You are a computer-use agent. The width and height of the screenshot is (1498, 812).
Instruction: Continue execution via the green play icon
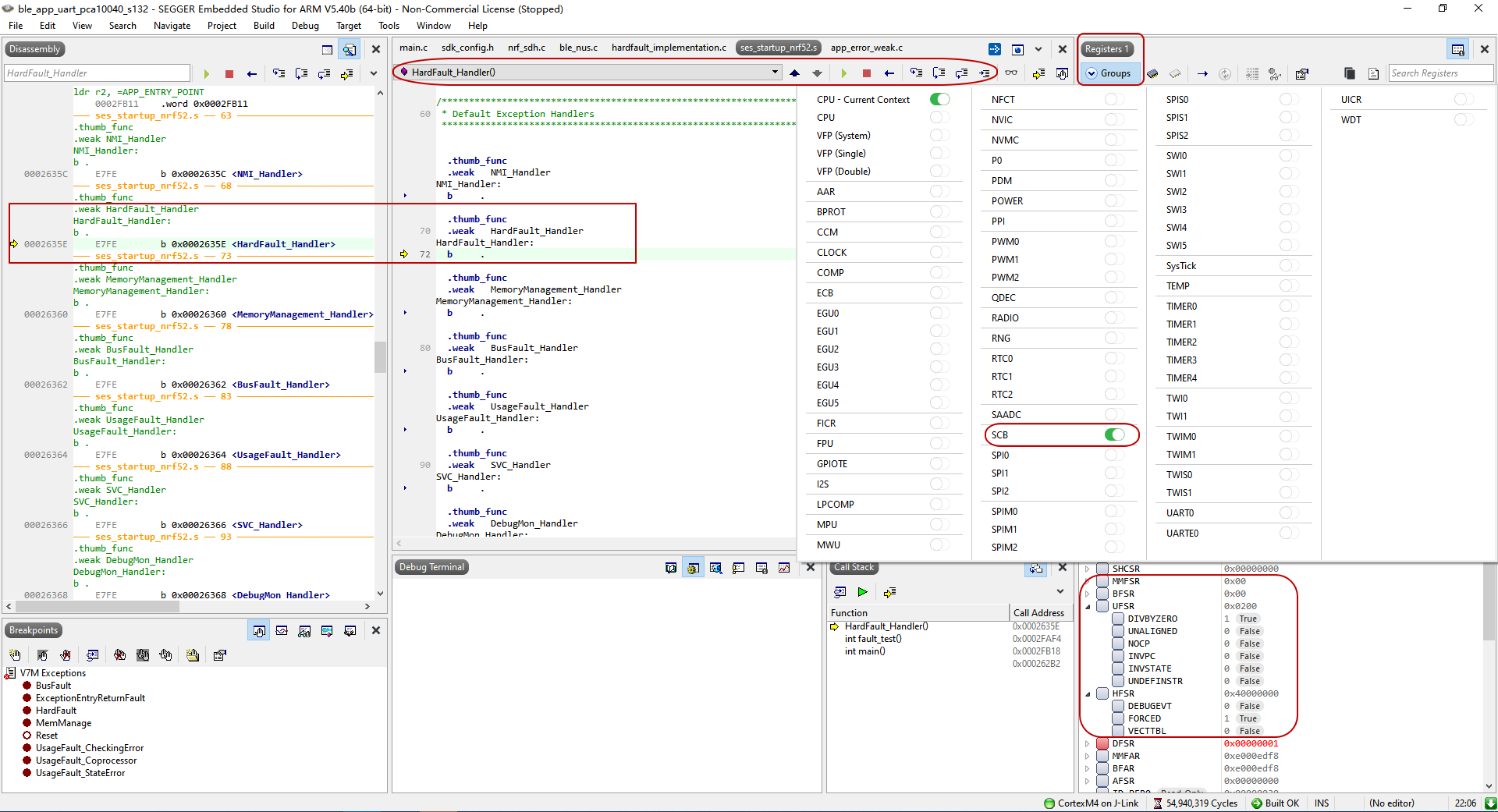point(845,73)
